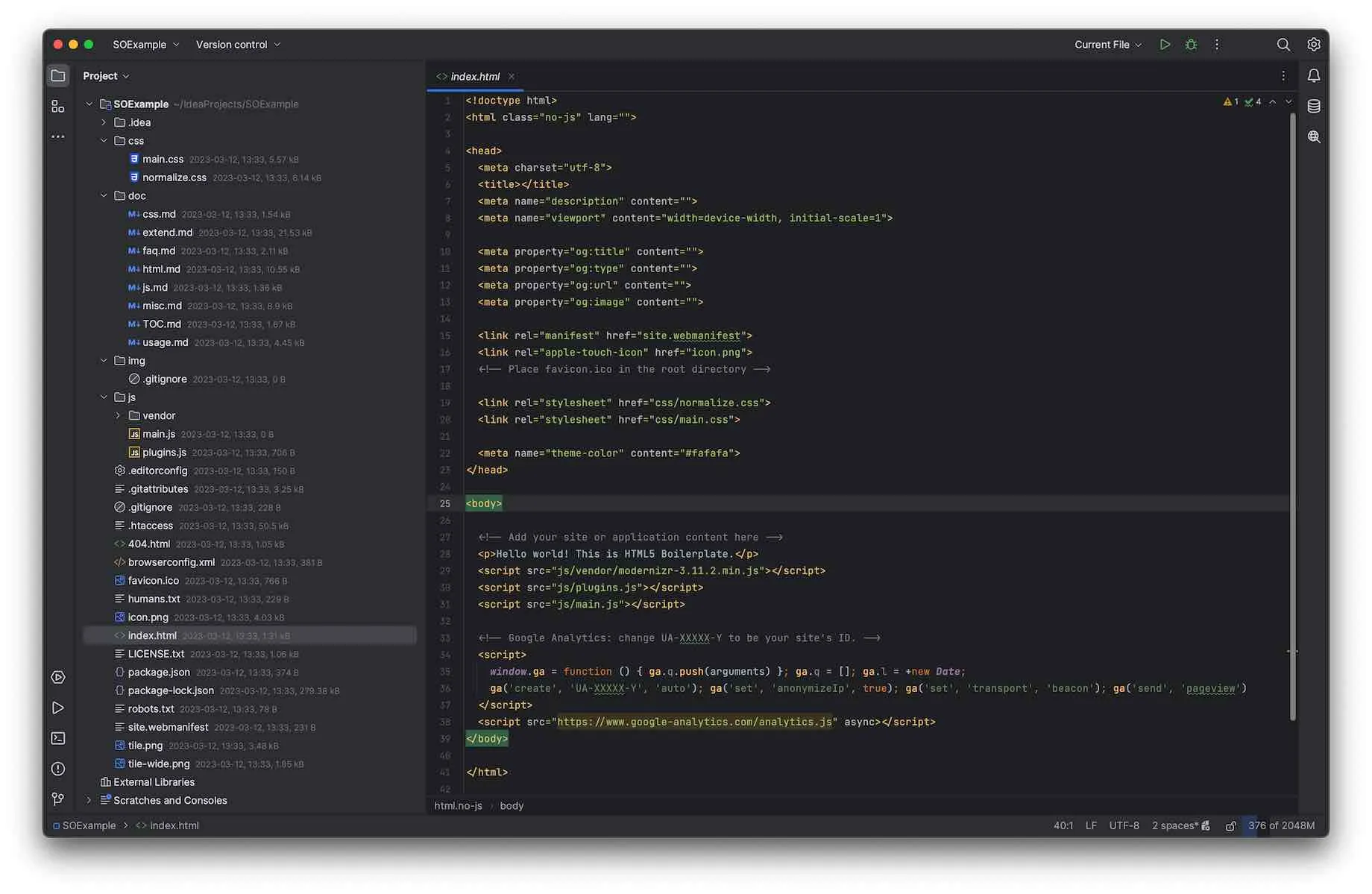Click the editor vertical scrollbar

1292,416
